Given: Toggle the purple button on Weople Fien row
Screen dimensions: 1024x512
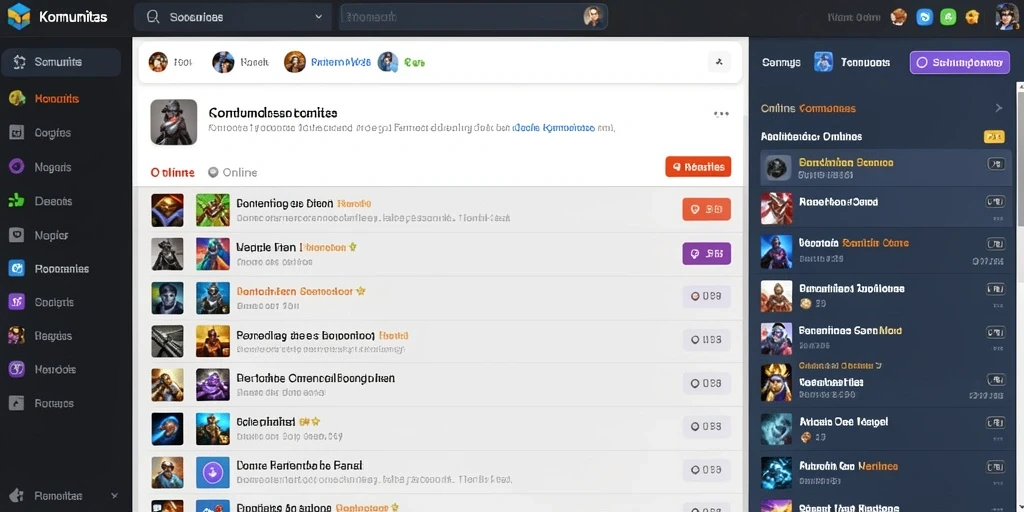Looking at the screenshot, I should [x=707, y=253].
